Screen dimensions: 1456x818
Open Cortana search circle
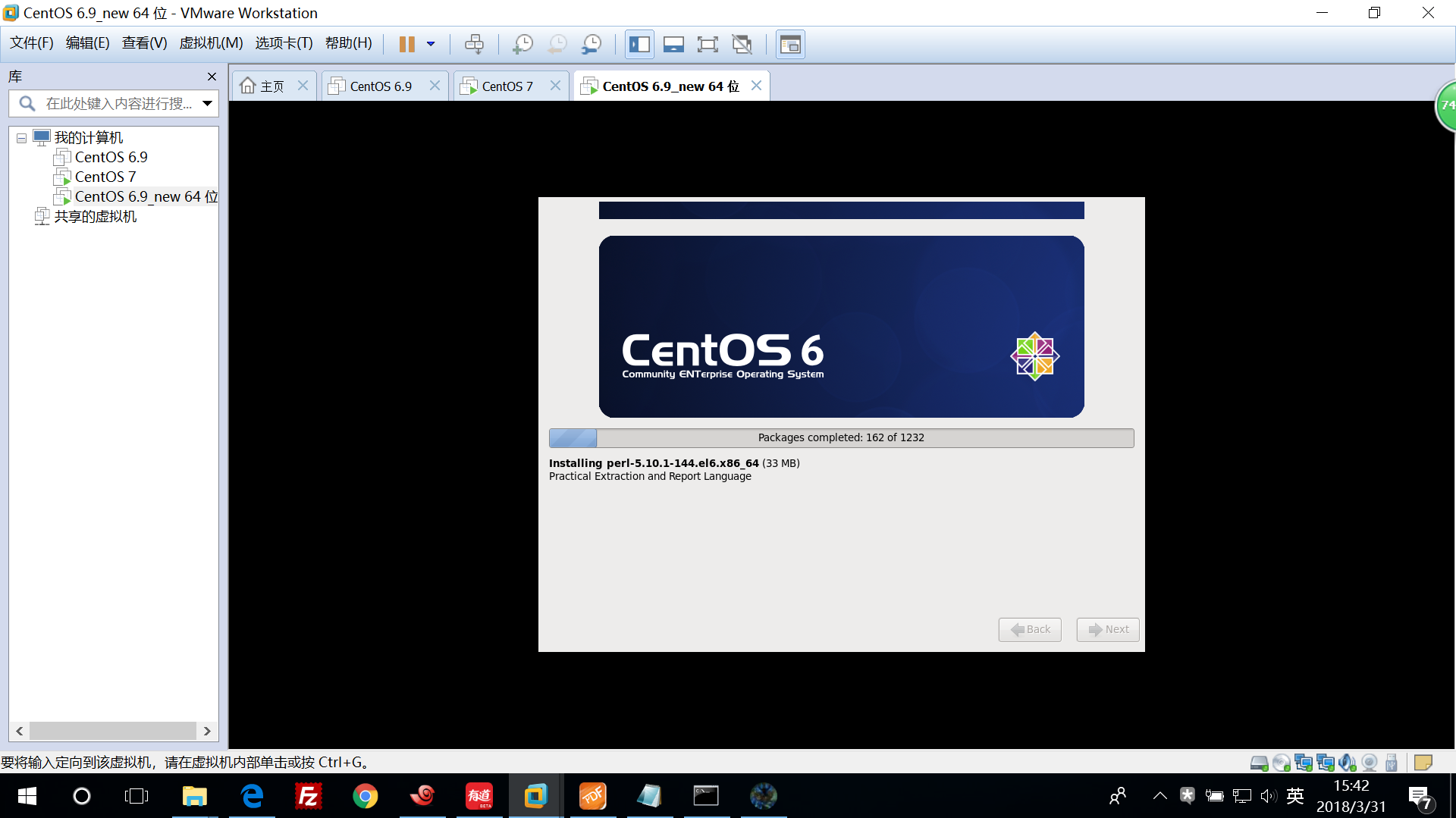82,796
